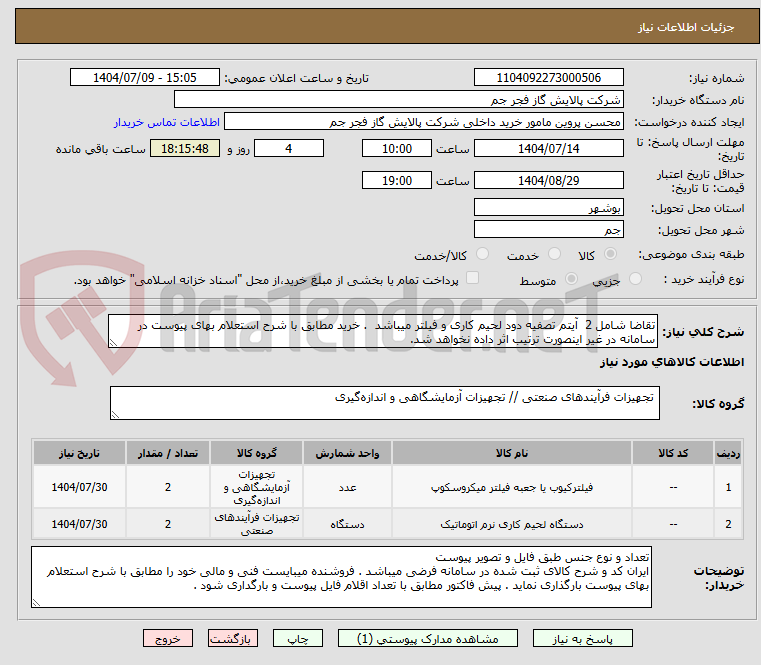The height and width of the screenshot is (665, 761).
Task: Click the validity hour 19:00 field
Action: 397,181
